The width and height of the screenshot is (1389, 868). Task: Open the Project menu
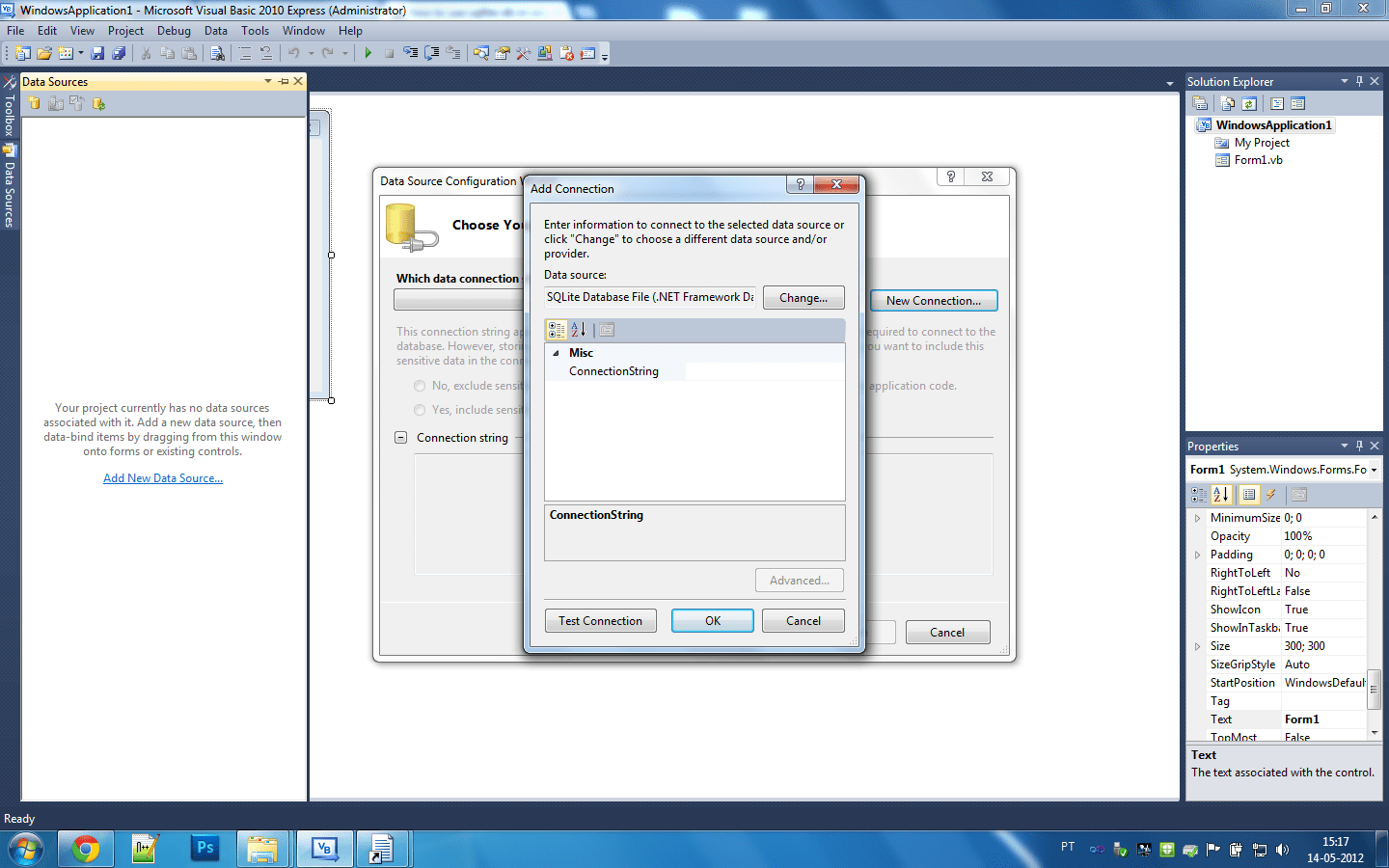pyautogui.click(x=125, y=31)
